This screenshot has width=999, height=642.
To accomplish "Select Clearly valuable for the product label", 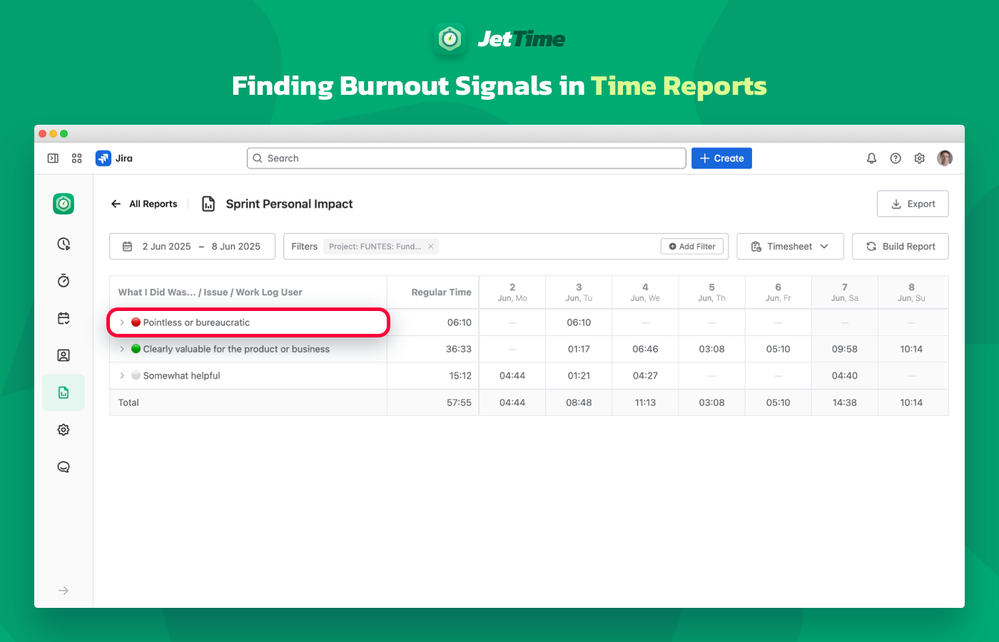I will [x=236, y=349].
